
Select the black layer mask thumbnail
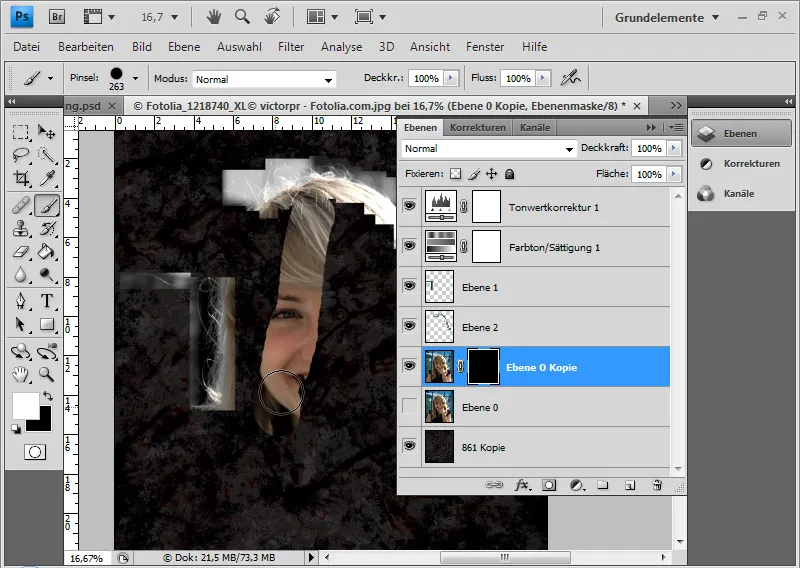484,366
